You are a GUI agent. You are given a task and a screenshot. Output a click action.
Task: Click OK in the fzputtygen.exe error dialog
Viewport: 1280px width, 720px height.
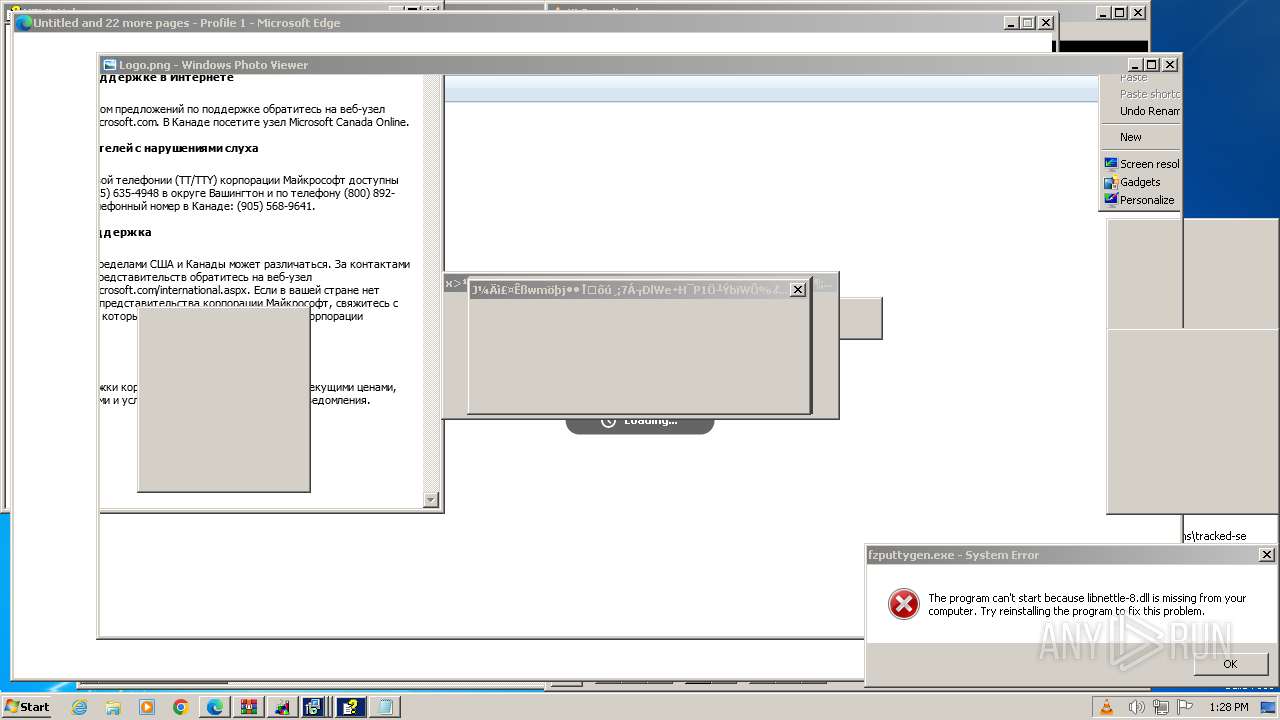click(1230, 664)
